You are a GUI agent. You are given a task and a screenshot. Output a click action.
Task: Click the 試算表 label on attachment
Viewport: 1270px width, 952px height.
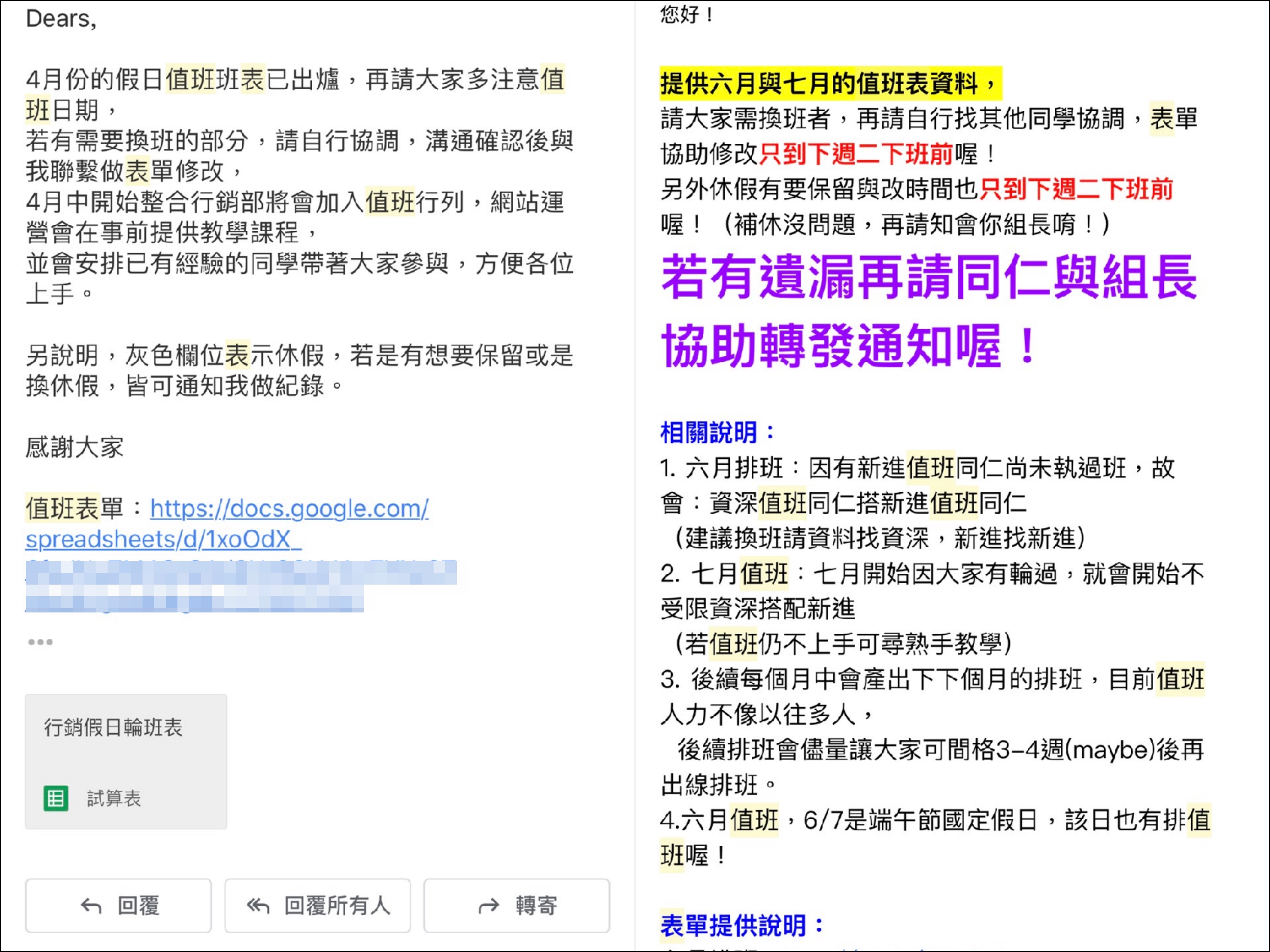pos(114,798)
